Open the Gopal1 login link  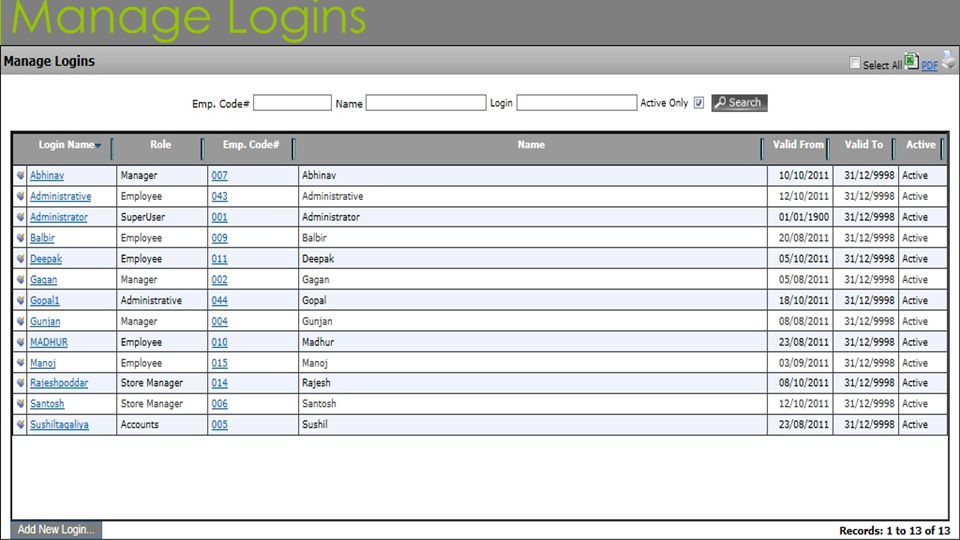click(45, 301)
